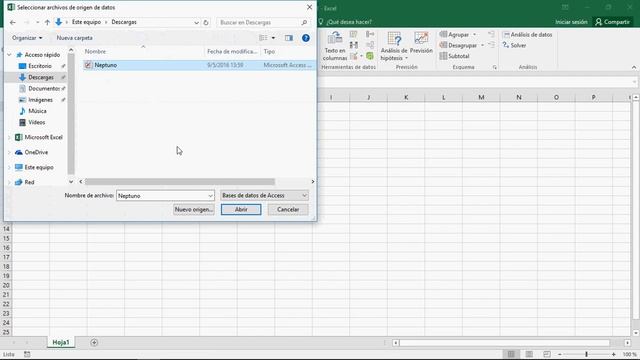Click Consolidar icon in data tools
The width and height of the screenshot is (640, 360).
370,34
